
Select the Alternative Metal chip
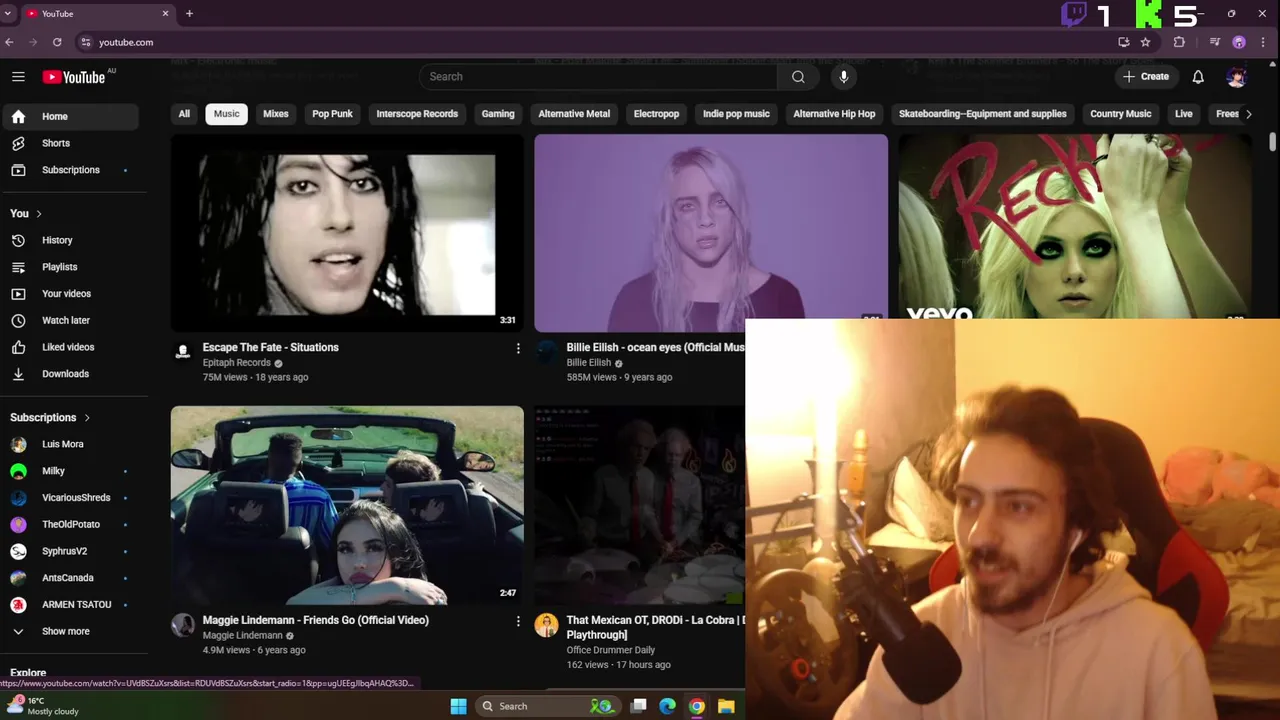coord(574,114)
